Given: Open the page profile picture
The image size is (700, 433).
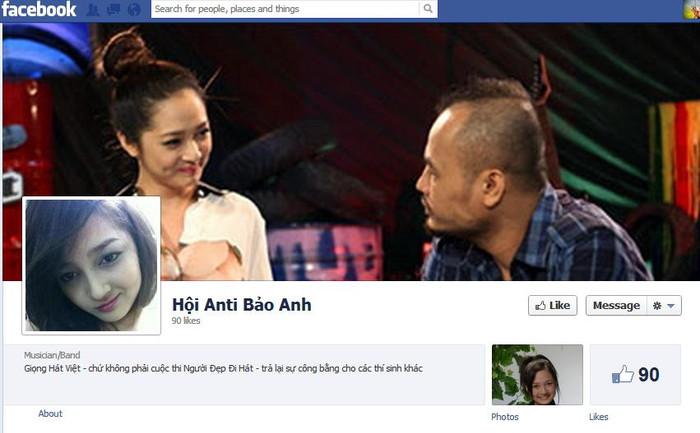Looking at the screenshot, I should [x=91, y=265].
